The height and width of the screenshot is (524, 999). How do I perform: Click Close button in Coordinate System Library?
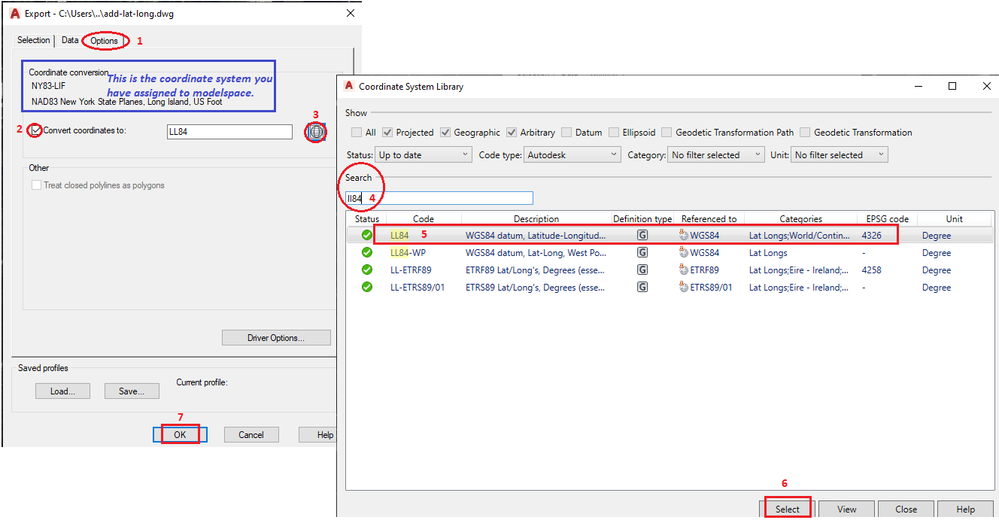pos(905,509)
